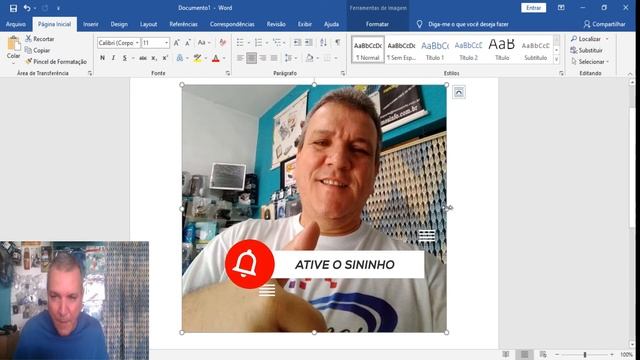Open Substituir replace tool

[x=587, y=50]
